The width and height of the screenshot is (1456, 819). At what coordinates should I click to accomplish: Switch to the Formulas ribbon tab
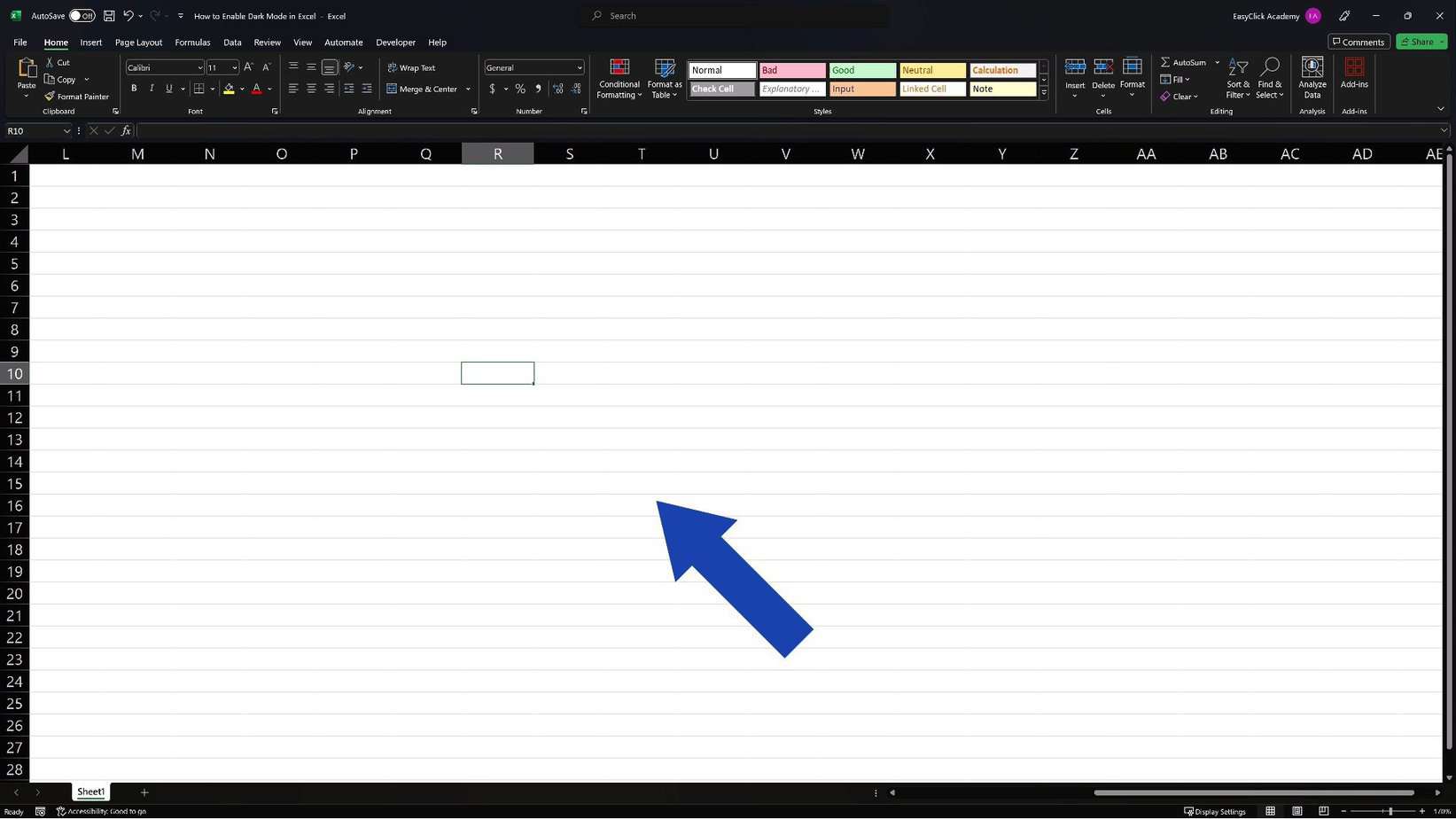(x=192, y=42)
